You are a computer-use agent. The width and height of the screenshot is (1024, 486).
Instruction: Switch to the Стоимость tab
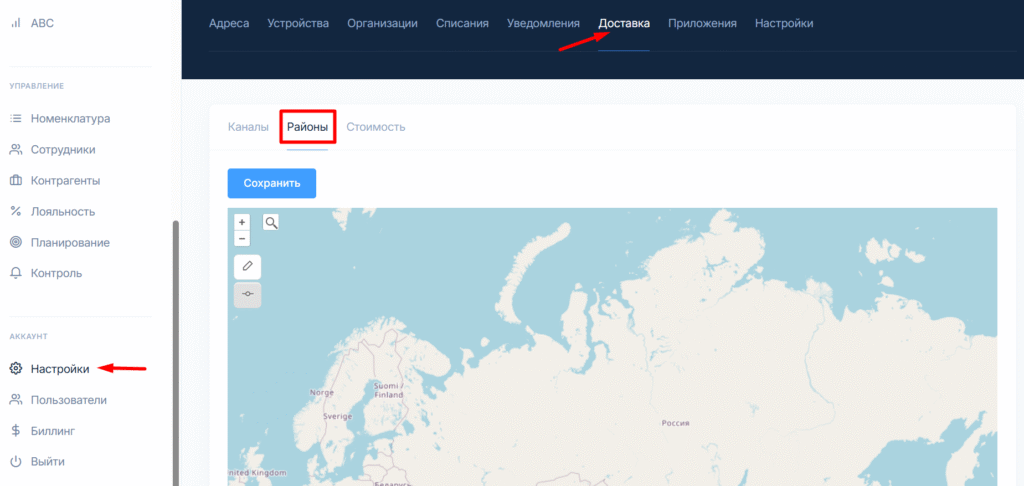point(375,127)
